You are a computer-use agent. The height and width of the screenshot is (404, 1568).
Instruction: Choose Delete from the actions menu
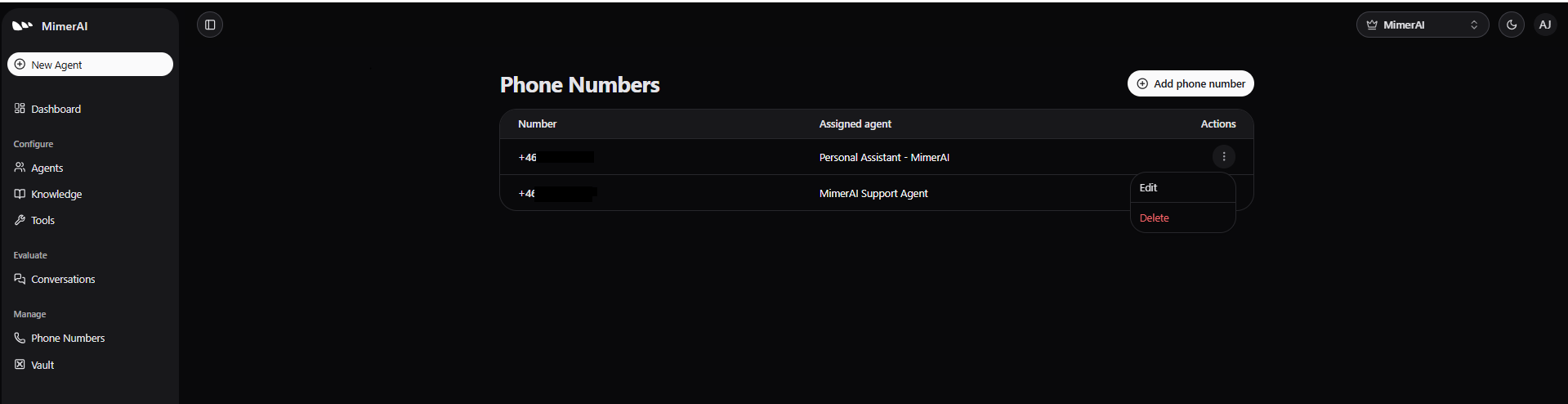pyautogui.click(x=1155, y=218)
